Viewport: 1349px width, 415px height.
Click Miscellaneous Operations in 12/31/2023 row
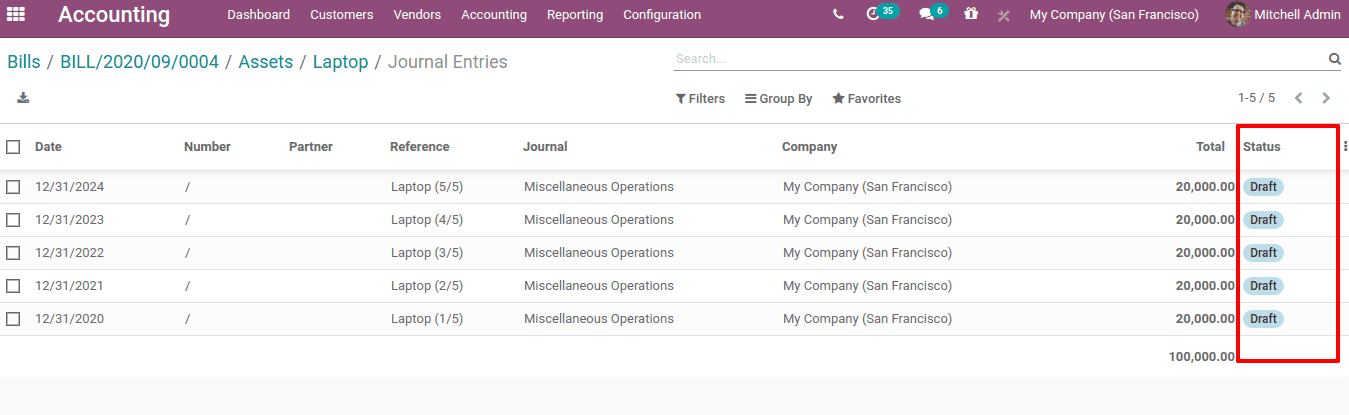pos(599,220)
